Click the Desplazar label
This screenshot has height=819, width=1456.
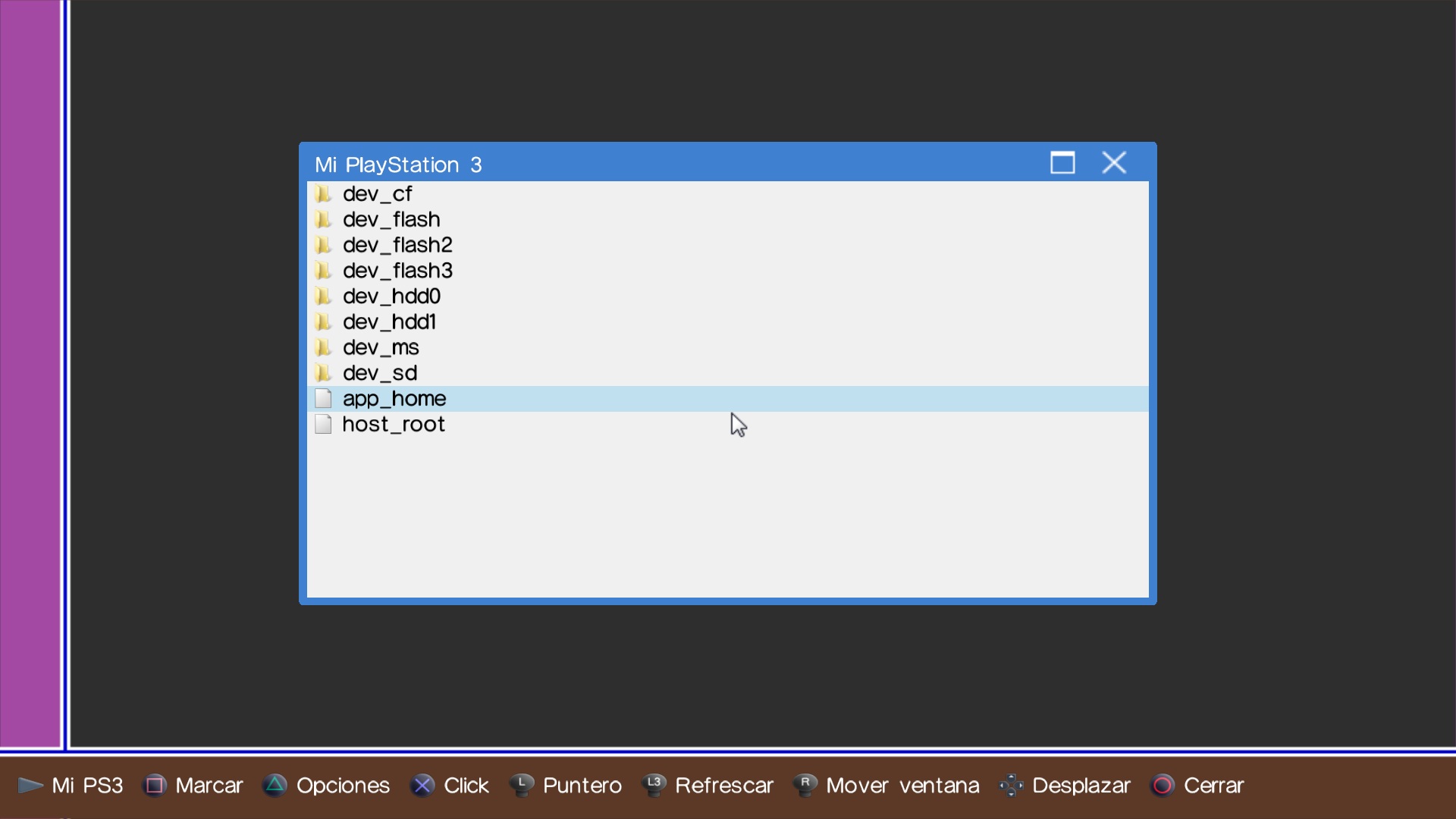click(1081, 786)
